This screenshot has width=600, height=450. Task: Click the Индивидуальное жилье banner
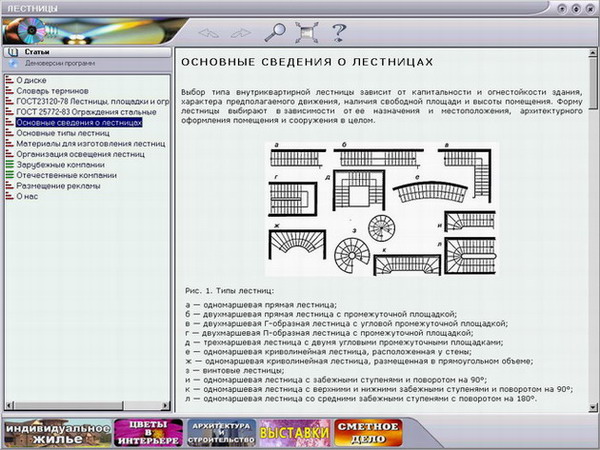pyautogui.click(x=58, y=433)
